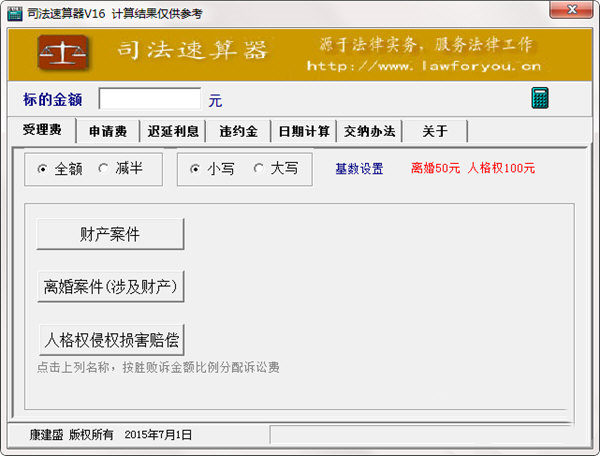Switch to the 违约金 tab

point(238,132)
